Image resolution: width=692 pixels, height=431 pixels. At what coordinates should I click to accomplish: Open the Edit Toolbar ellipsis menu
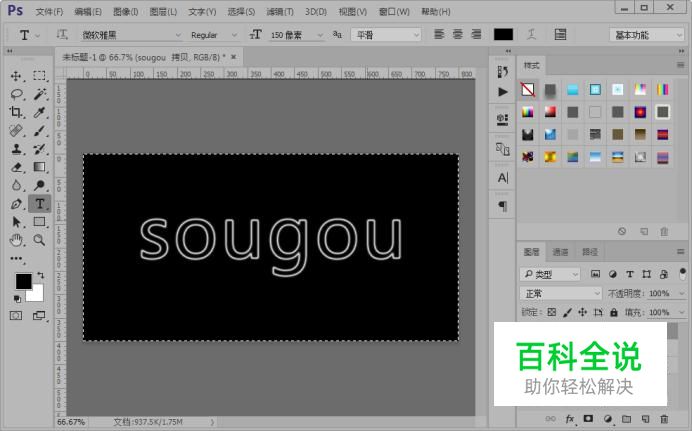click(x=16, y=259)
